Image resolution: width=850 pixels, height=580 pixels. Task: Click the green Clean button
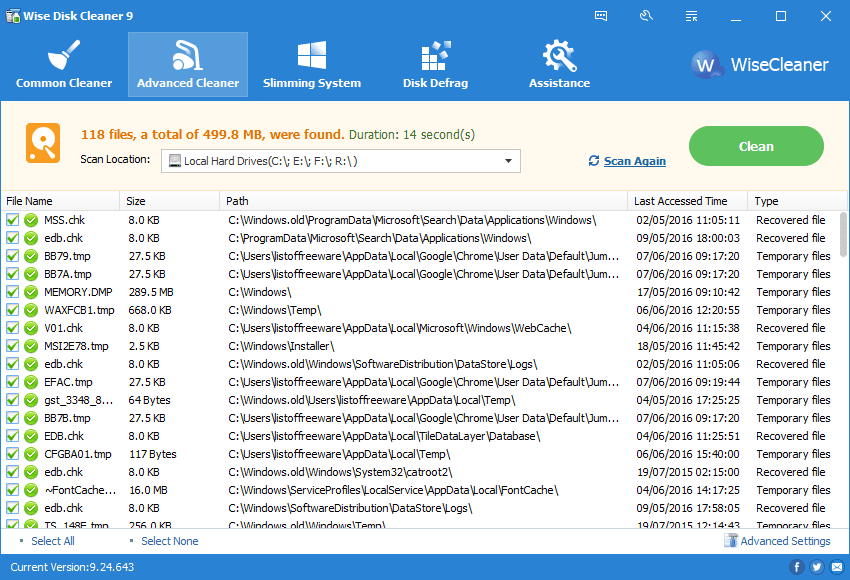[756, 146]
